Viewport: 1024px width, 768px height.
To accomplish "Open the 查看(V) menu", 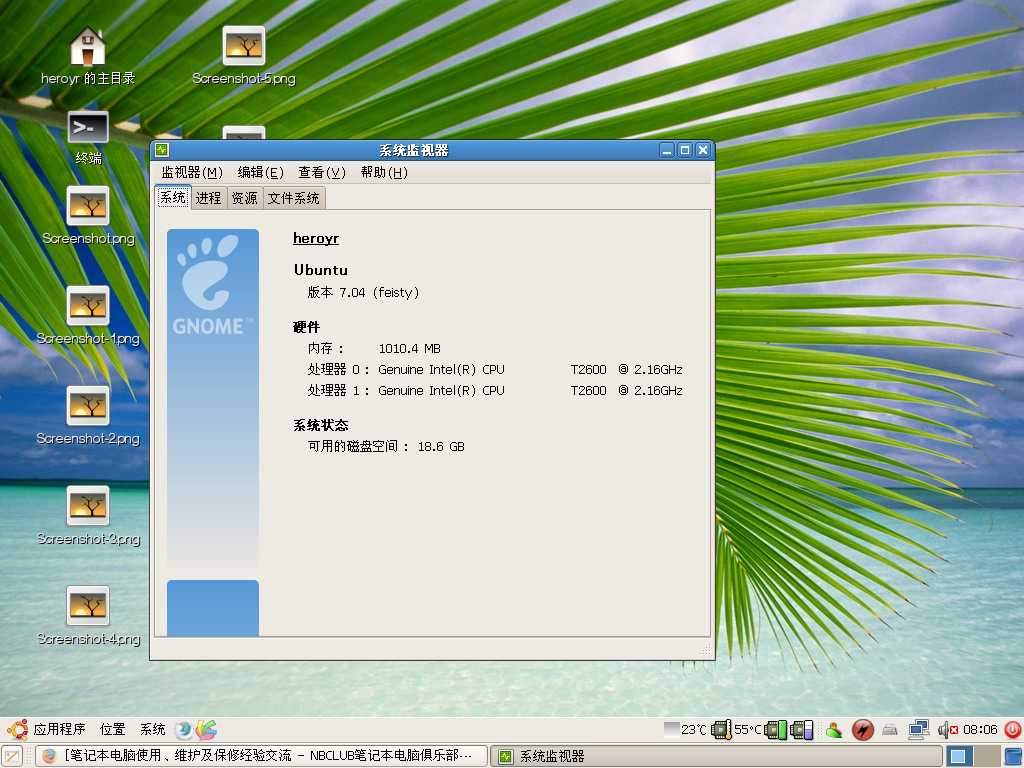I will click(321, 172).
